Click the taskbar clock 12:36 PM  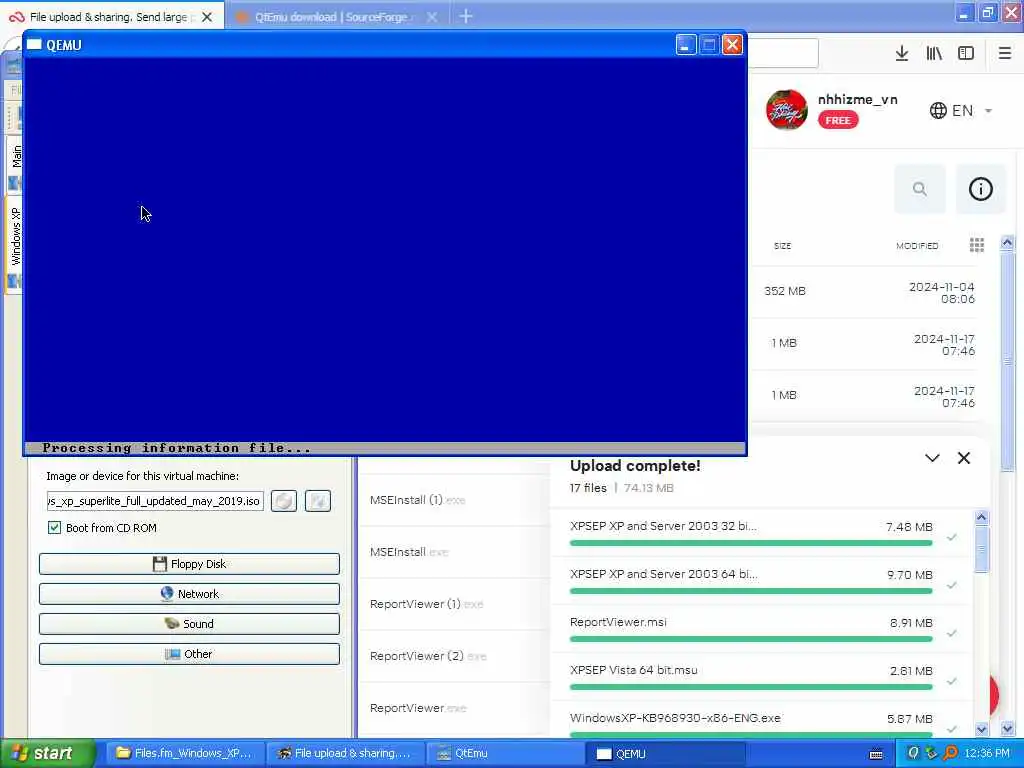click(x=987, y=754)
